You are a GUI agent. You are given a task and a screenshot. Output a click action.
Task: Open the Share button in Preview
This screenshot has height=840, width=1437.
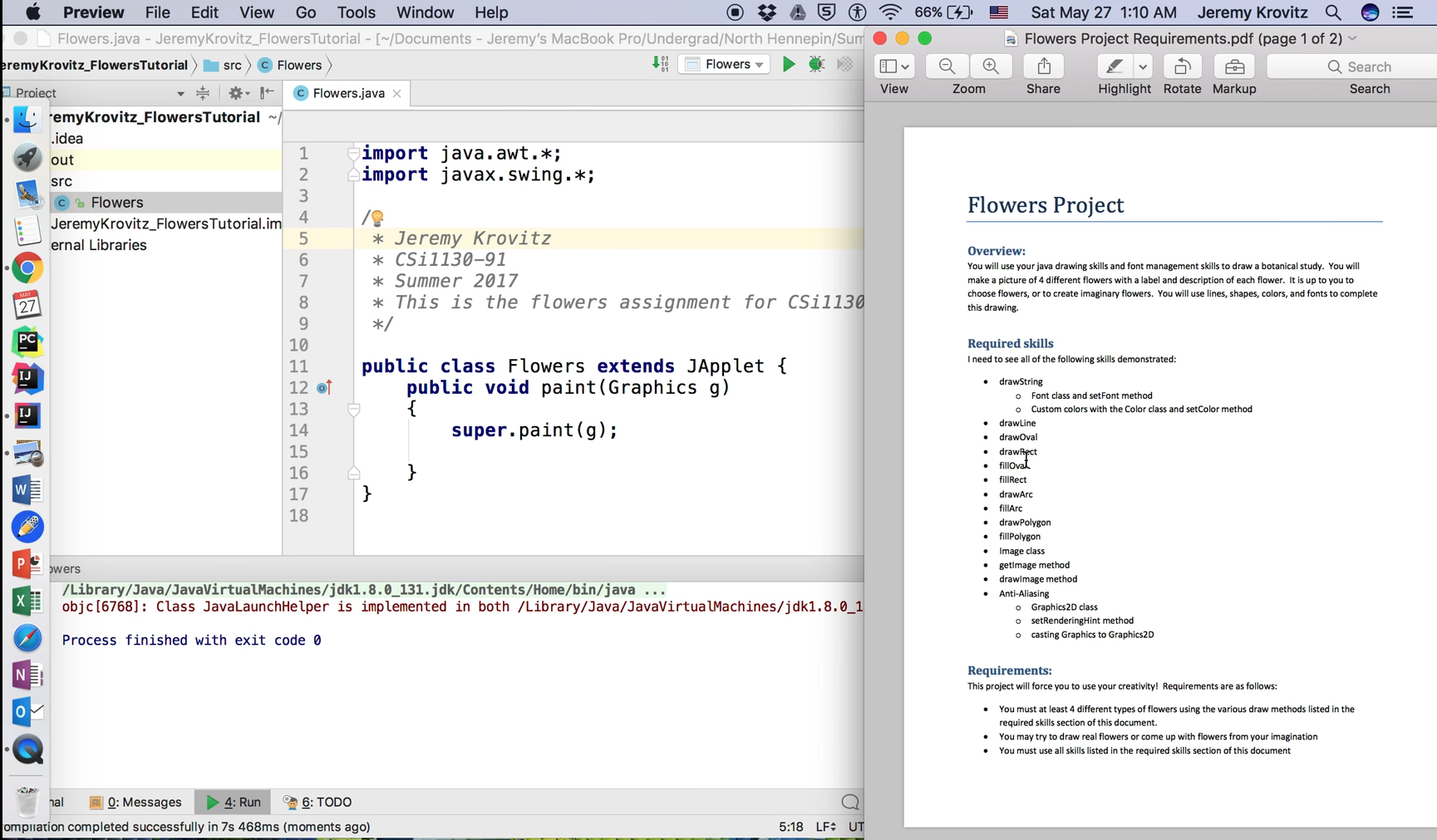1044,66
